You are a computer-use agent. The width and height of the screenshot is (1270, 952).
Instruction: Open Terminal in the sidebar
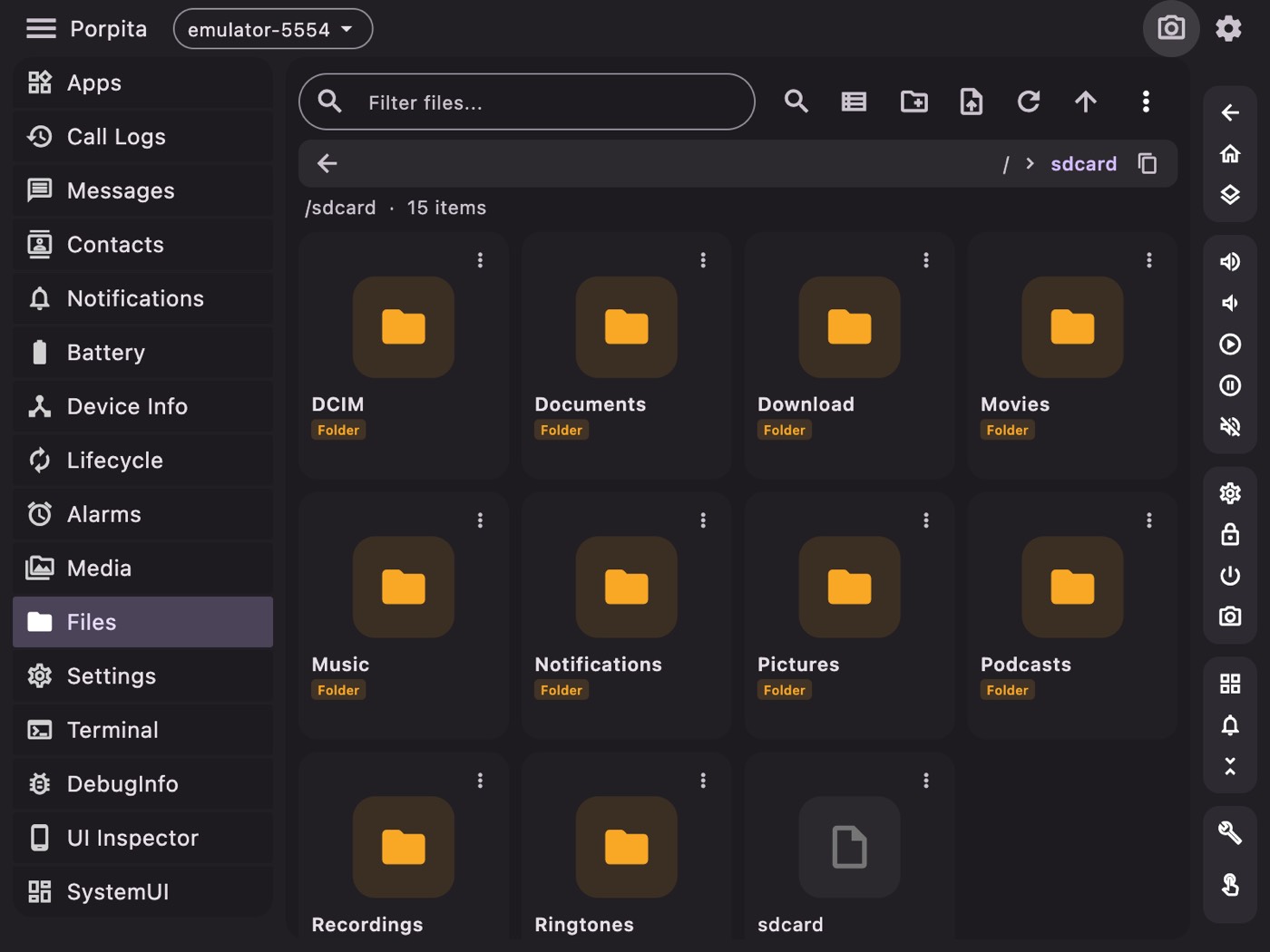click(x=142, y=730)
